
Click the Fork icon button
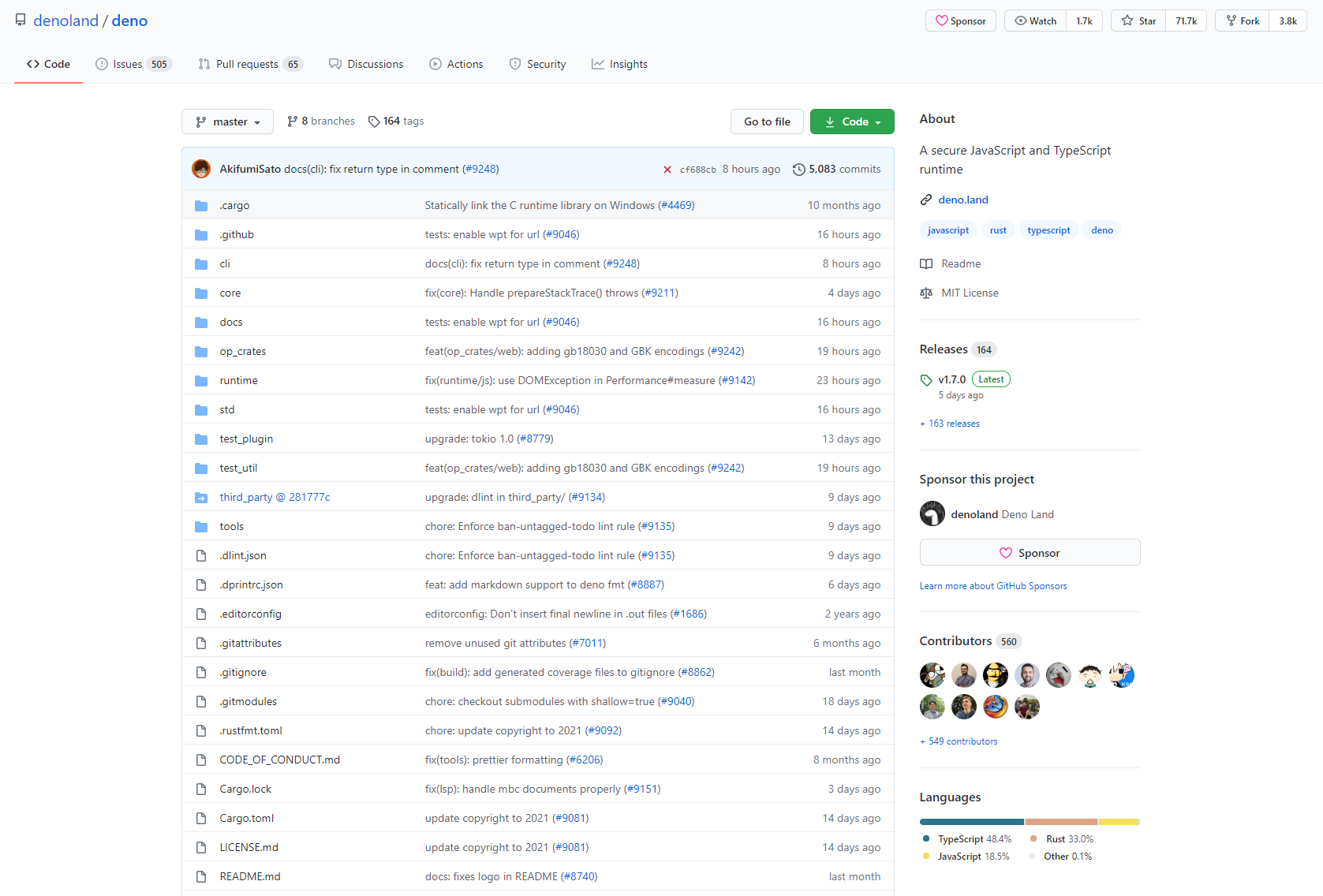pos(1243,21)
